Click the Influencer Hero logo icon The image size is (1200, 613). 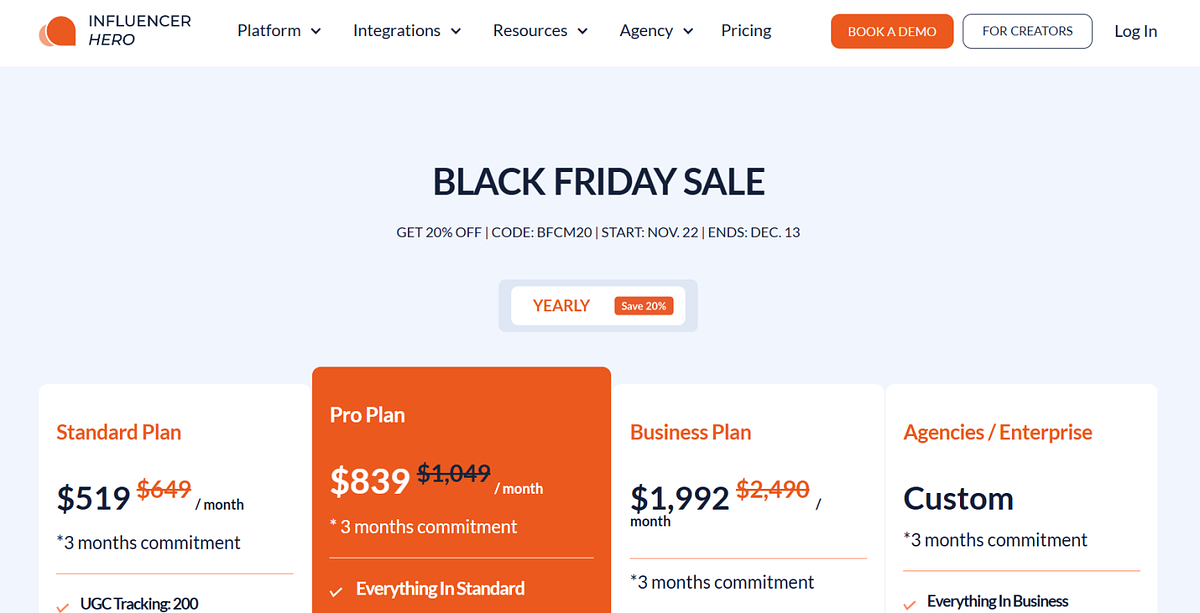click(x=57, y=32)
